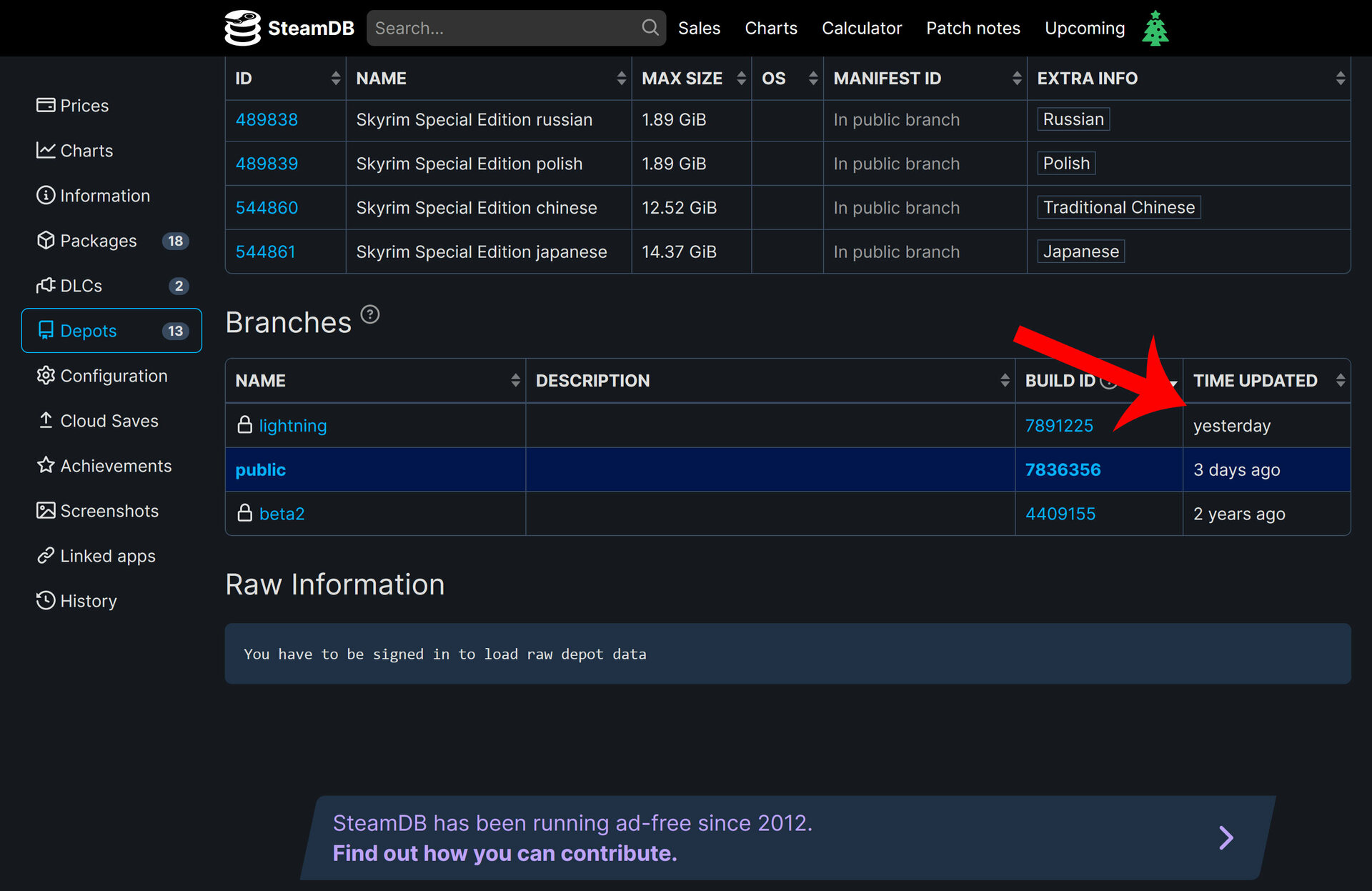Open depot 489839 link
Screen dimensions: 1372x891
click(267, 164)
